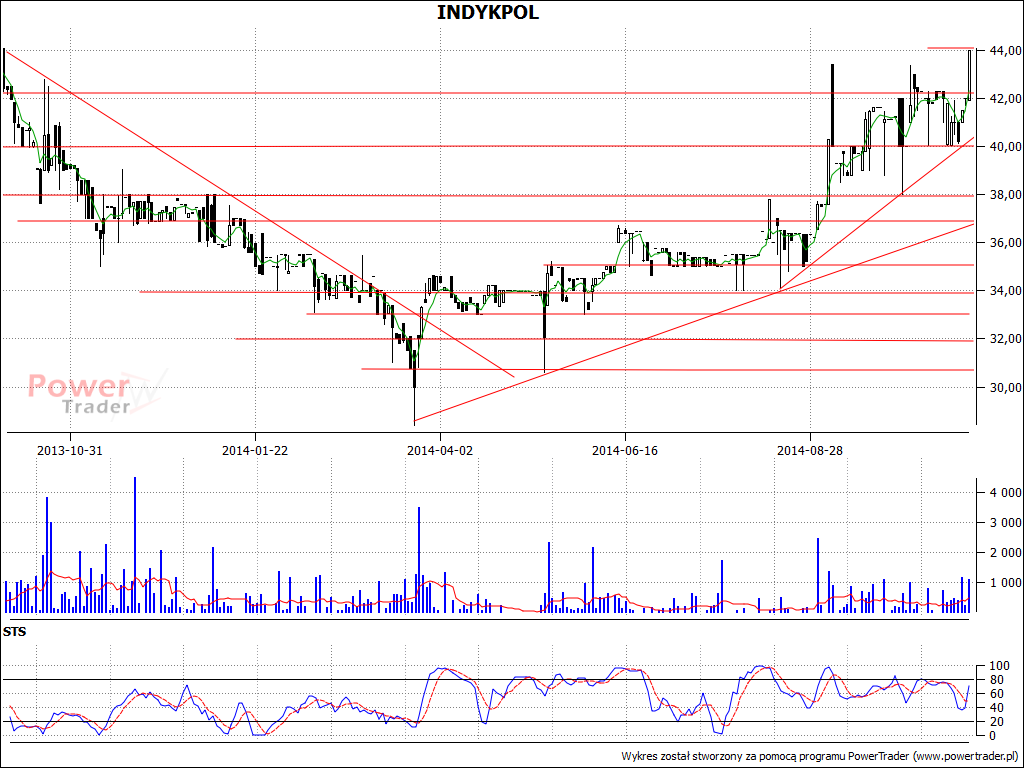This screenshot has height=768, width=1024.
Task: Open the www.powertrader.pl footer credit
Action: [x=967, y=756]
